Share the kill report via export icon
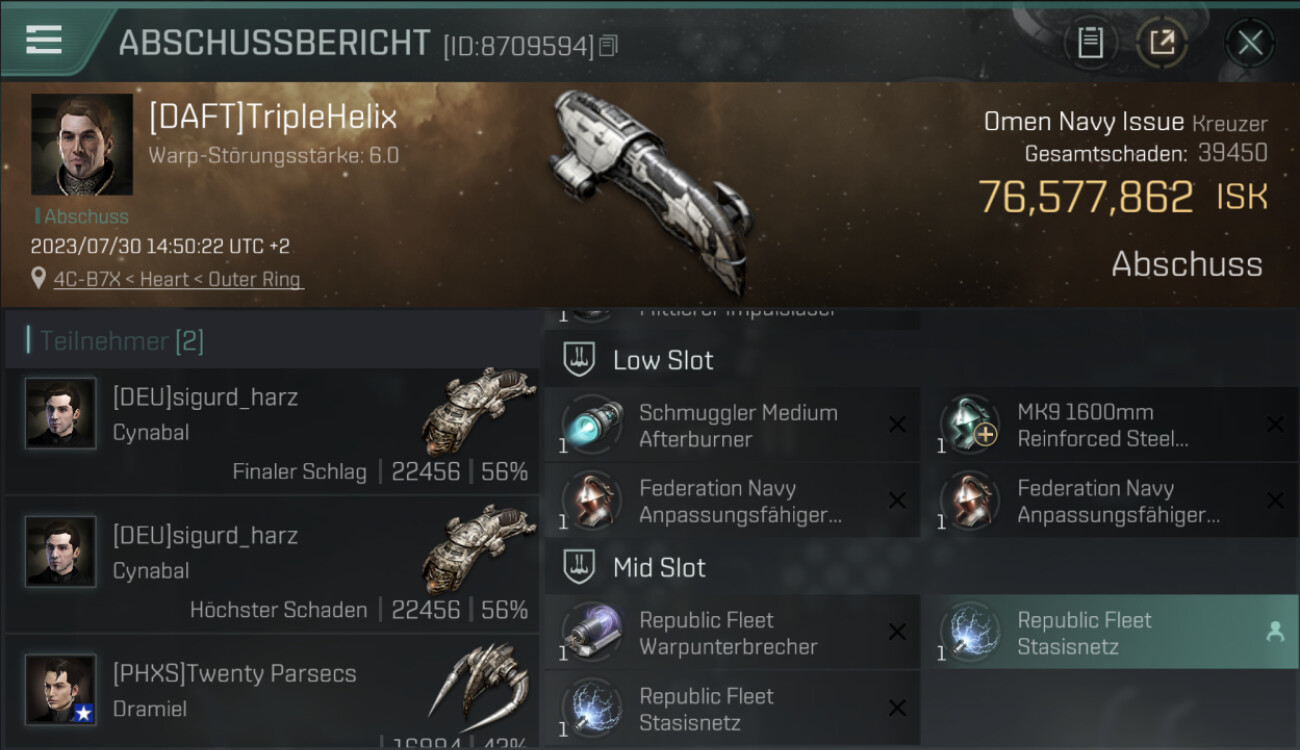This screenshot has width=1300, height=750. click(x=1161, y=43)
